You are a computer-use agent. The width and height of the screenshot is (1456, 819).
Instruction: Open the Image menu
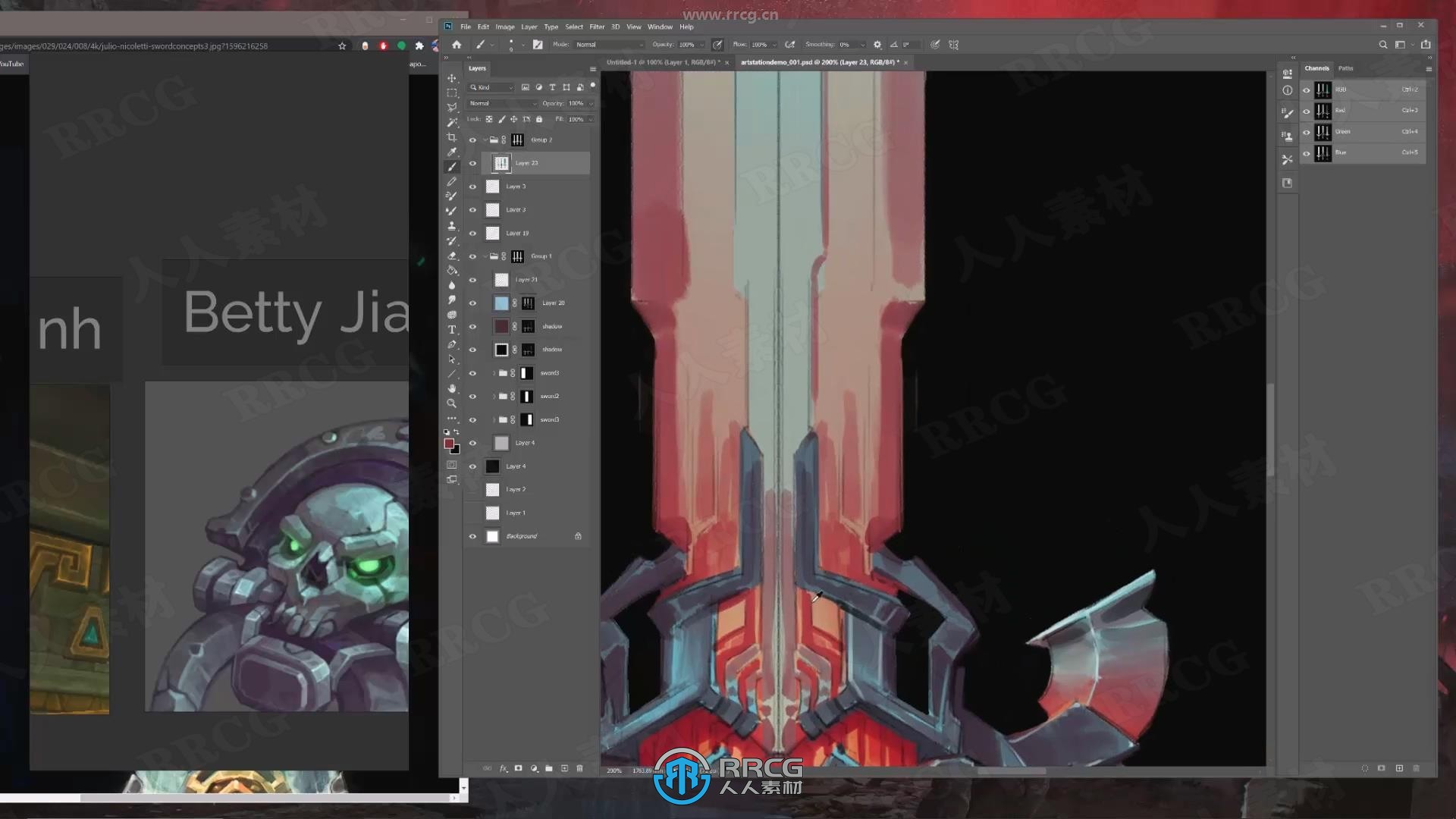[x=505, y=27]
